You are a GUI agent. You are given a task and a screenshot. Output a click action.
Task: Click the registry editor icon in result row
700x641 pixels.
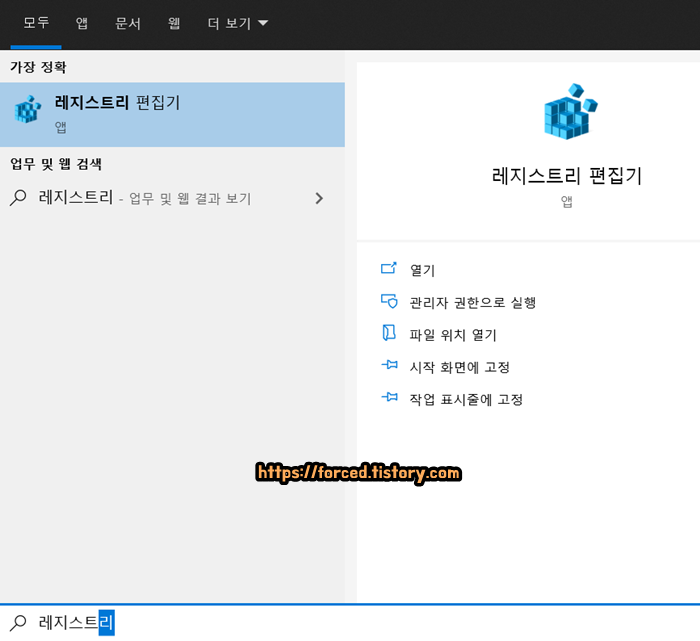[28, 109]
